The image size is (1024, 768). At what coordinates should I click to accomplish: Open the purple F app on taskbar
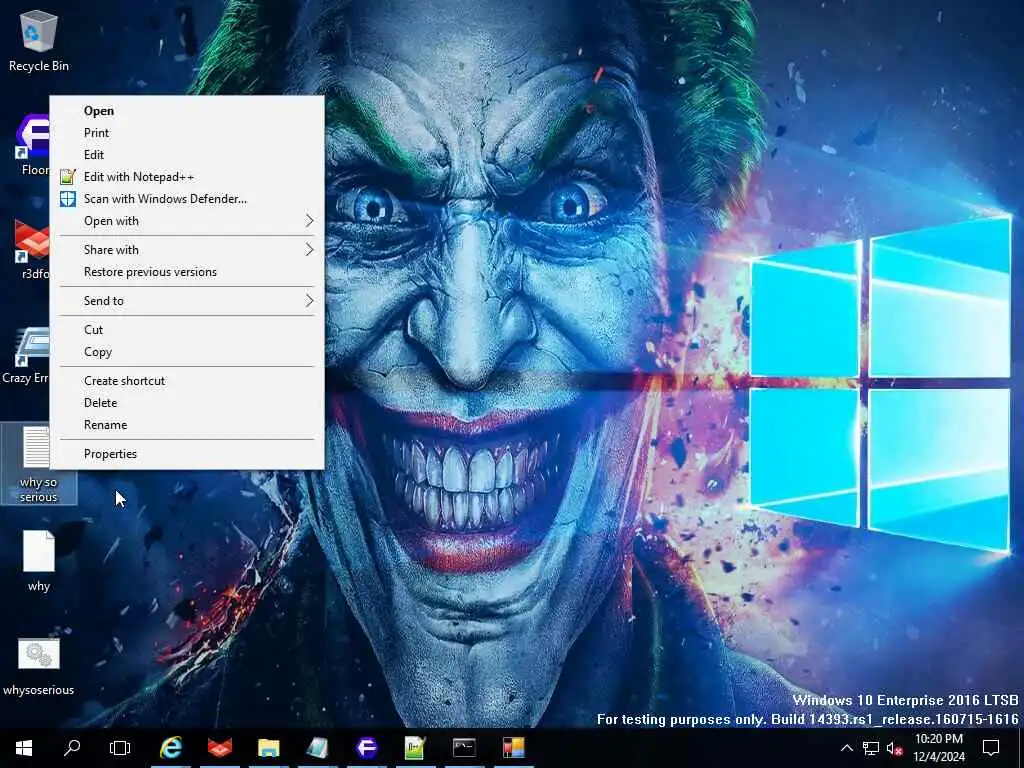[366, 748]
